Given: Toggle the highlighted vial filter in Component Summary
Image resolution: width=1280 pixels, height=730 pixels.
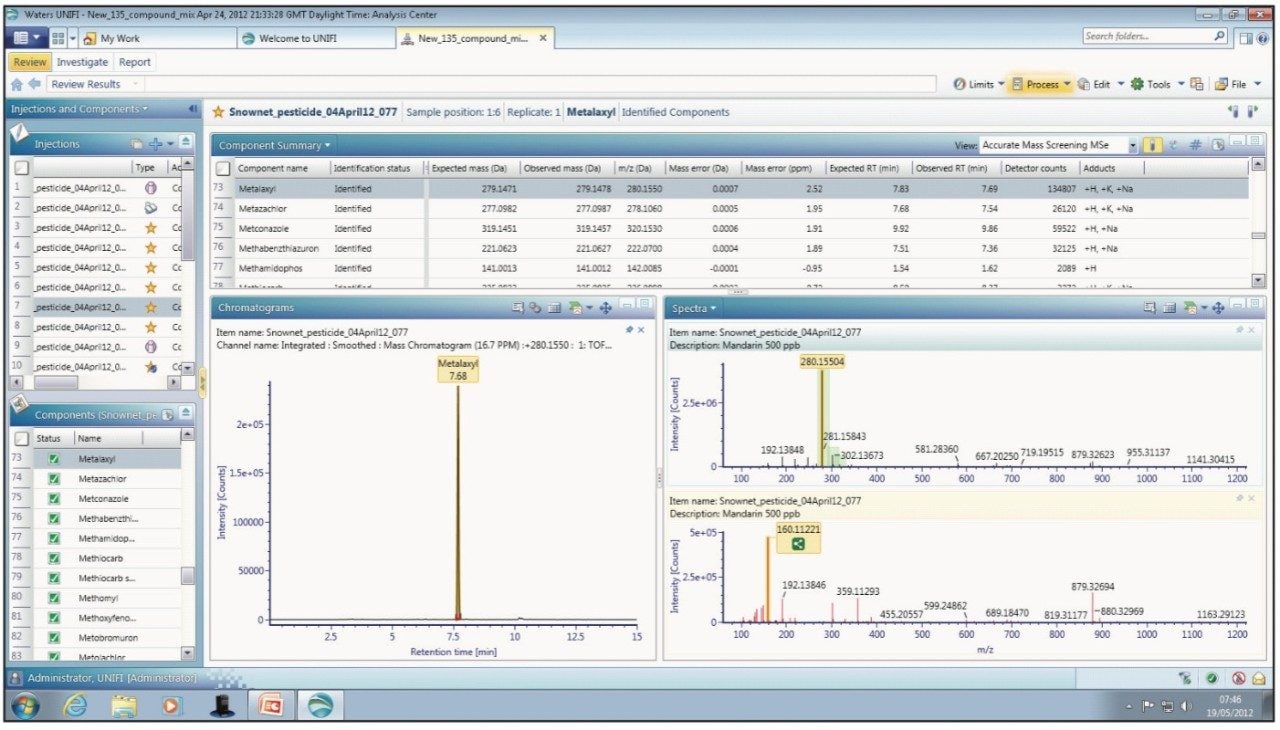Looking at the screenshot, I should click(1153, 145).
